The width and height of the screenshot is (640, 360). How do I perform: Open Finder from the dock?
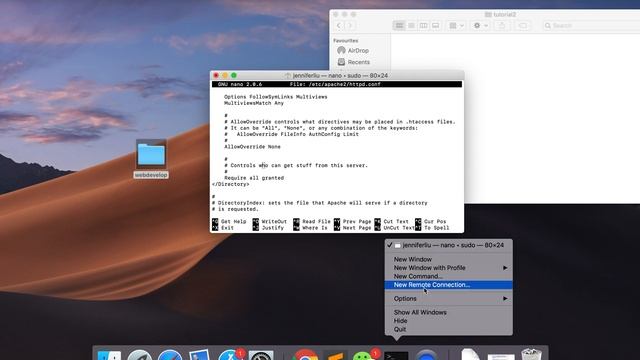point(109,355)
